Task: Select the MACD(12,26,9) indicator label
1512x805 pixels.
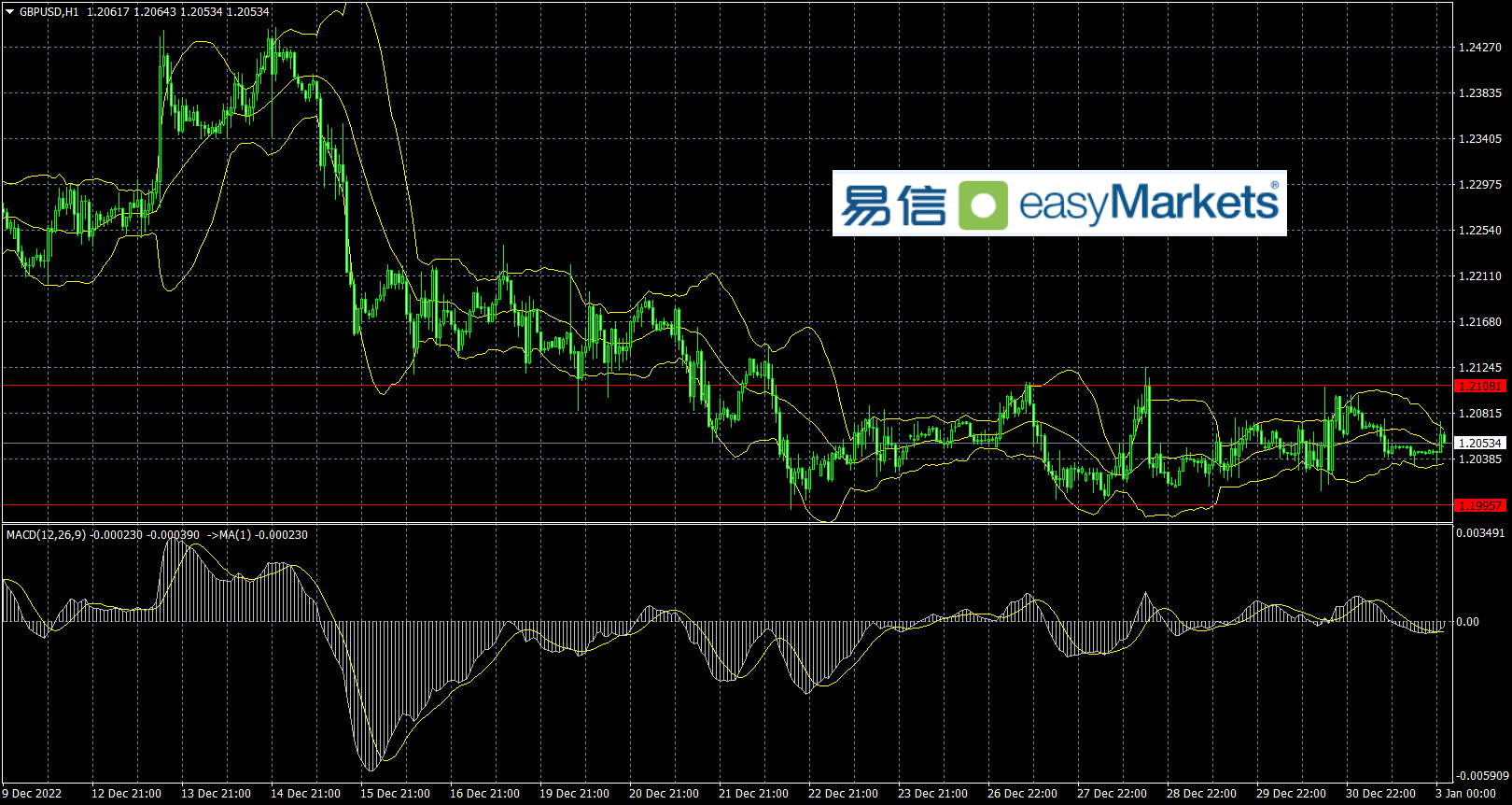Action: [46, 535]
